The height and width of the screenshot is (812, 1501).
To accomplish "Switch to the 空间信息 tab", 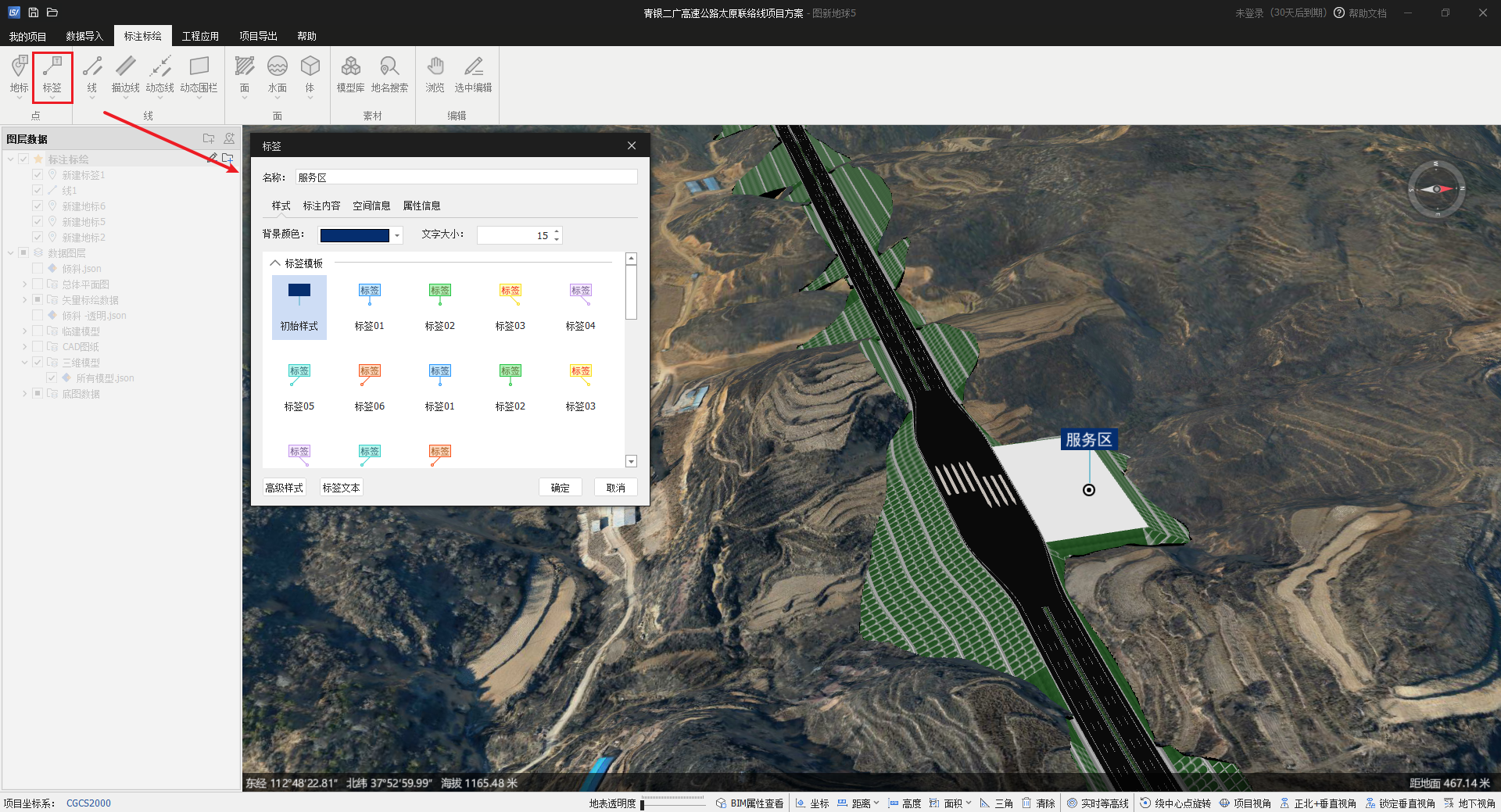I will coord(371,206).
